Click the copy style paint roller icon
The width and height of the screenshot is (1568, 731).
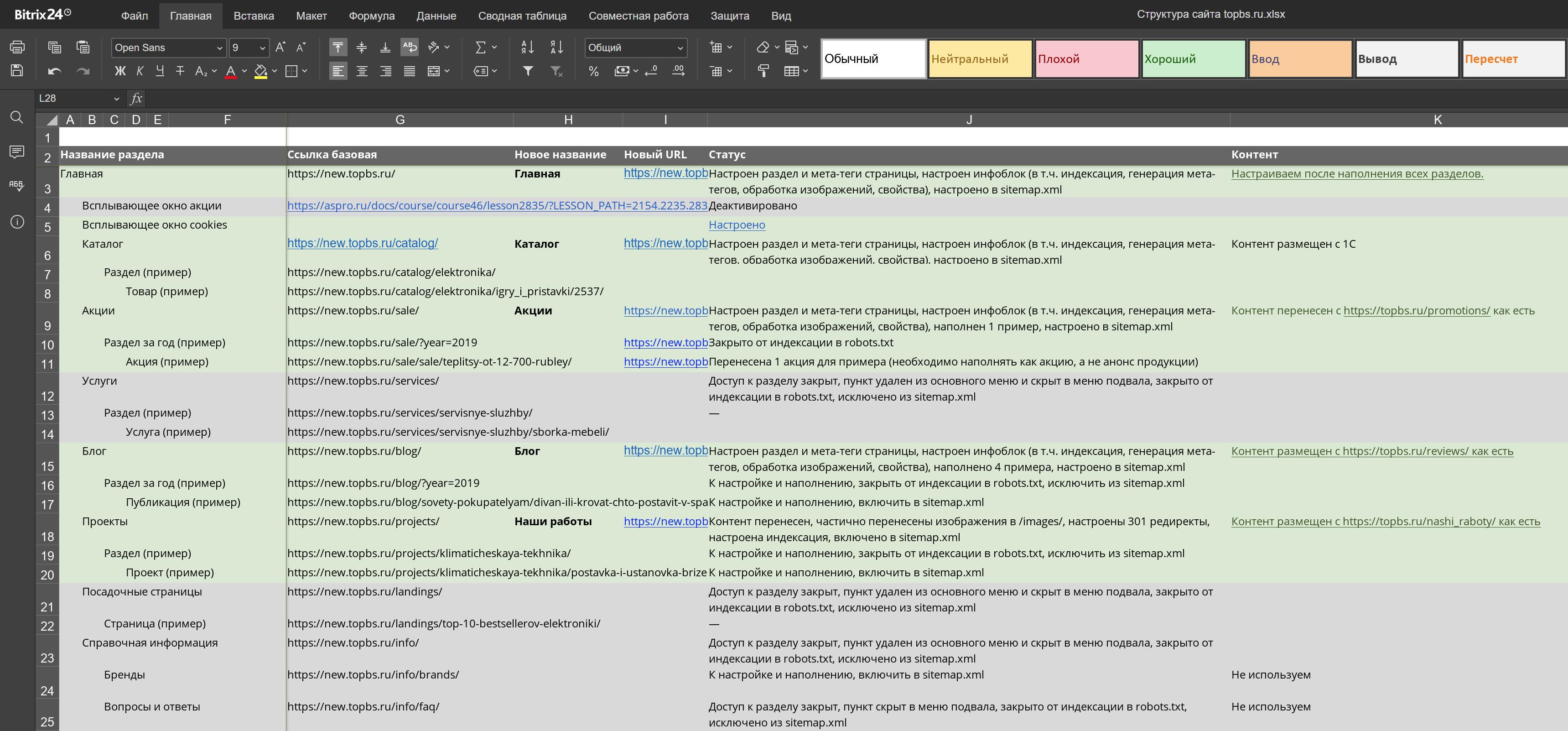pyautogui.click(x=763, y=71)
